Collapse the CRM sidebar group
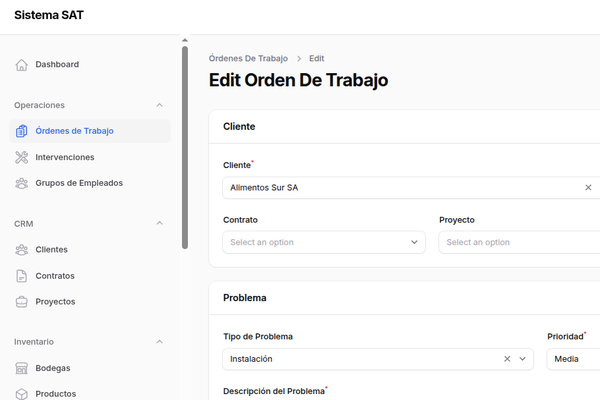Image resolution: width=600 pixels, height=400 pixels. click(x=159, y=224)
